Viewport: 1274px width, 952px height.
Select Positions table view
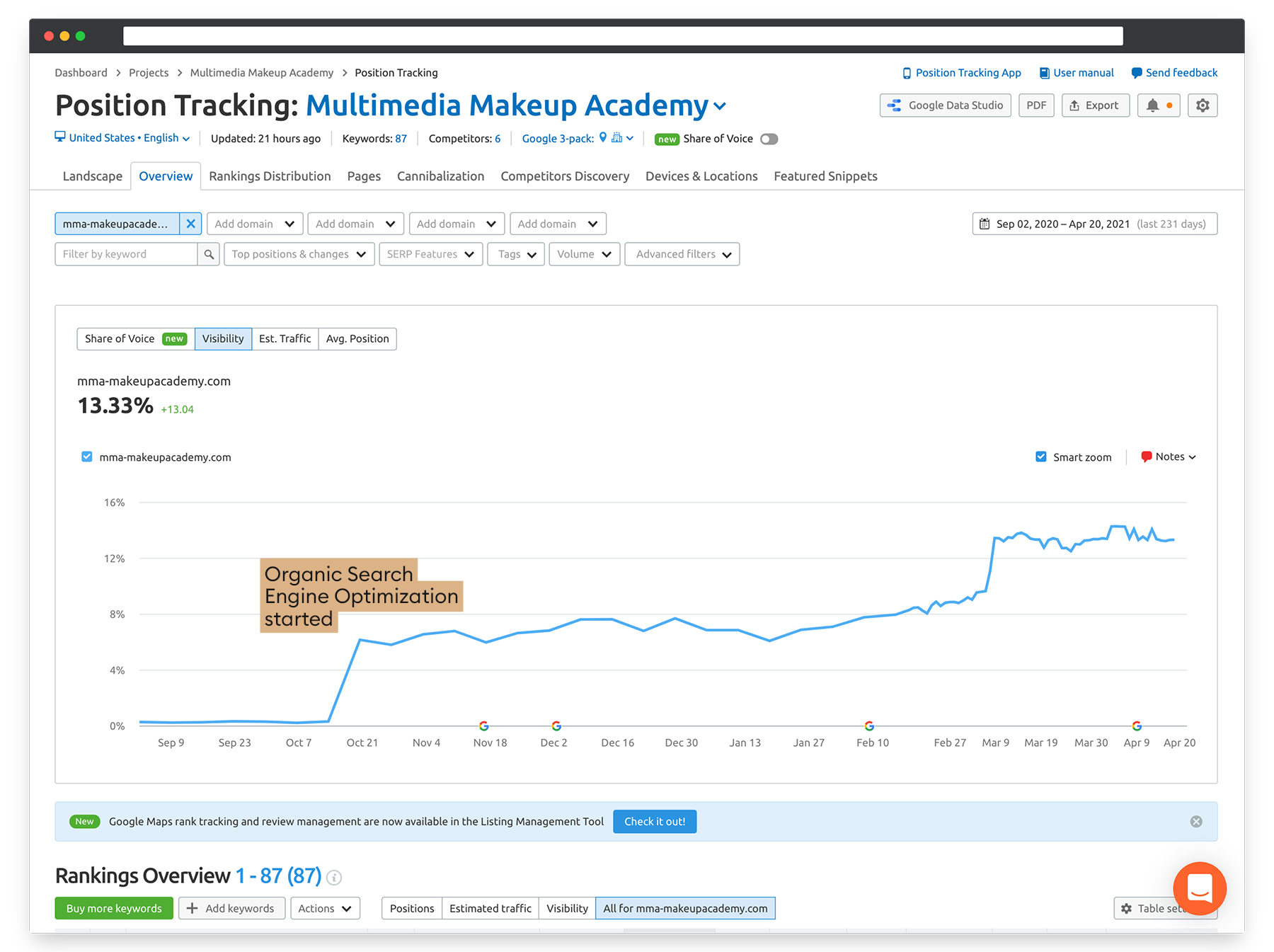412,908
